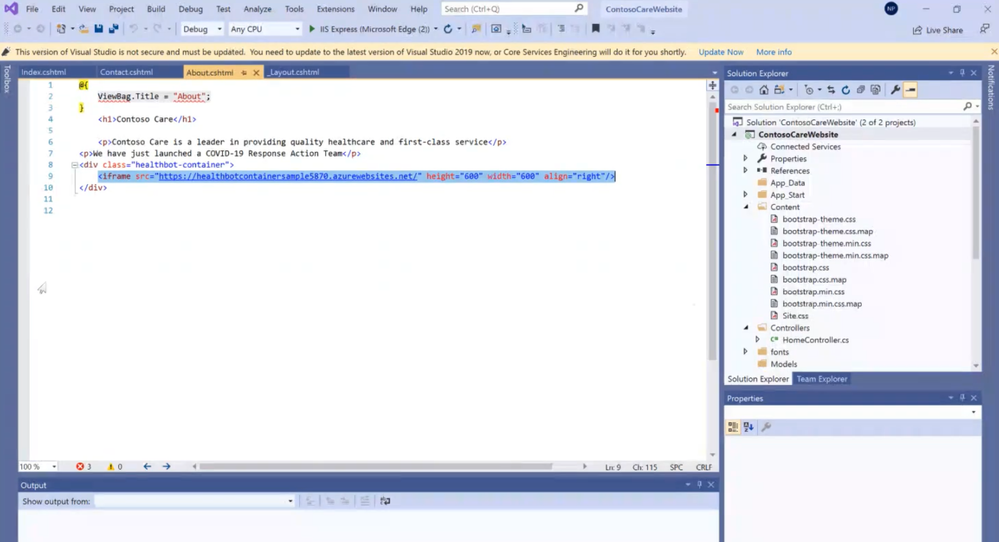Click the Update Now link
Screen dimensions: 999x542
coord(721,52)
